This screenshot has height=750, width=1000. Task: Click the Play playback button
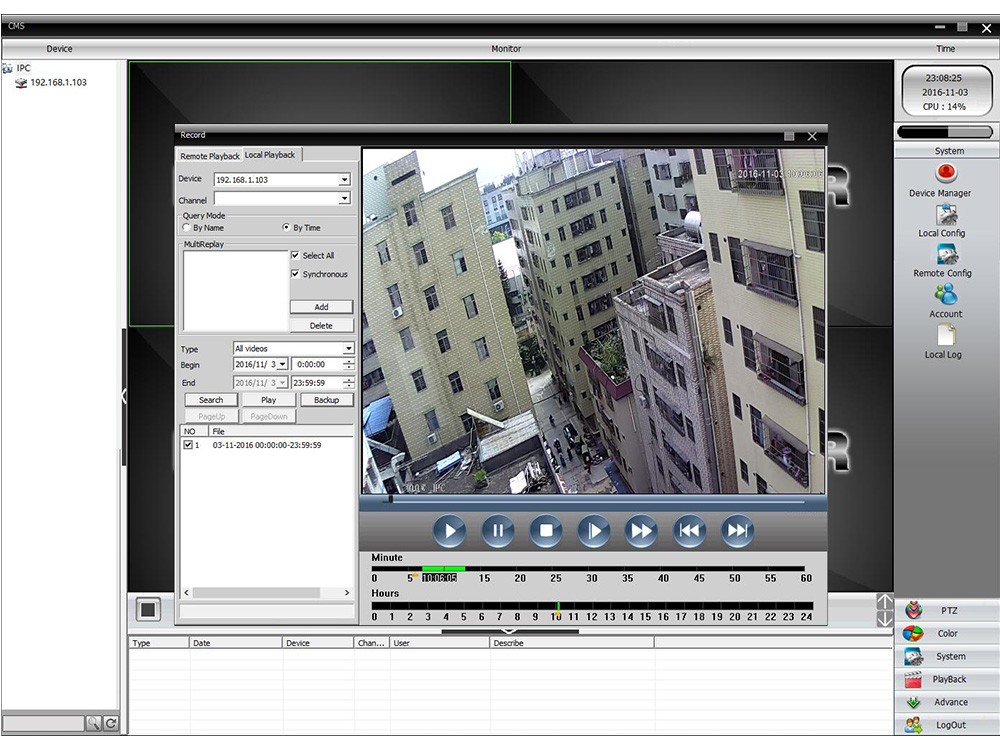[x=449, y=531]
